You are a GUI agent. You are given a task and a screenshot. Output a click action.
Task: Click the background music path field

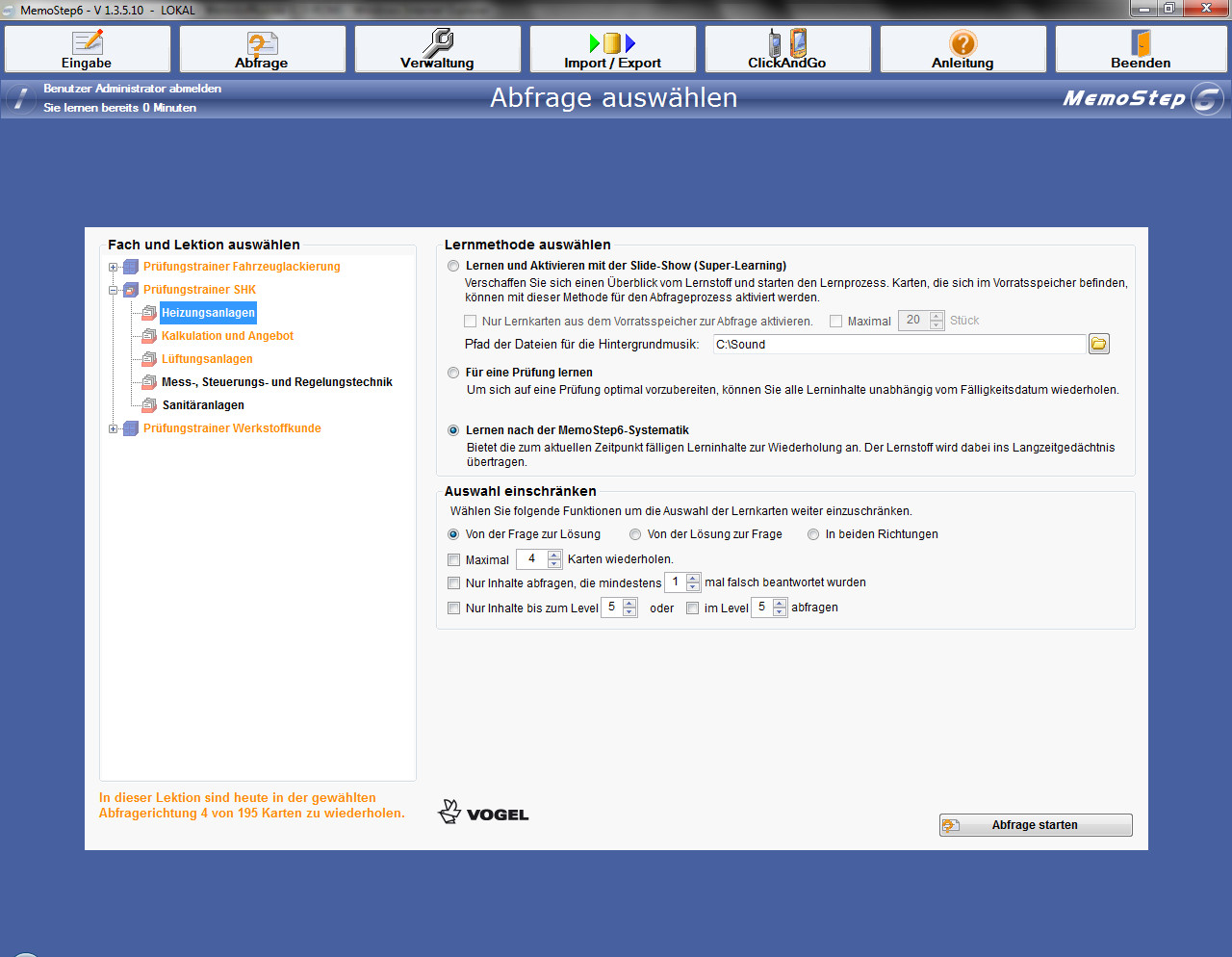(x=899, y=345)
